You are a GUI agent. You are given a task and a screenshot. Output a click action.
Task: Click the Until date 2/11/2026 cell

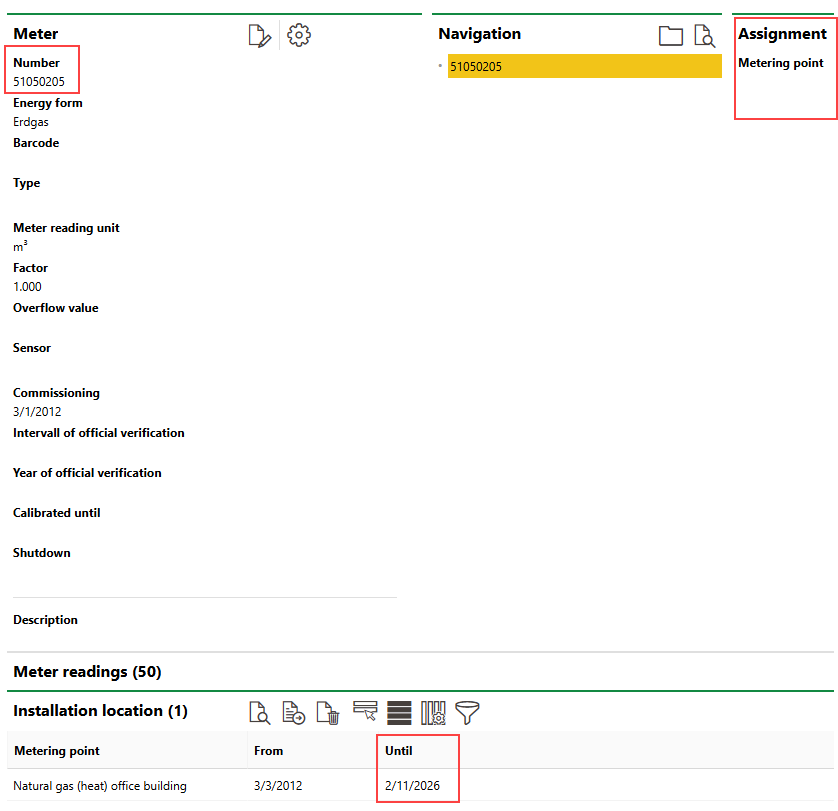(411, 786)
